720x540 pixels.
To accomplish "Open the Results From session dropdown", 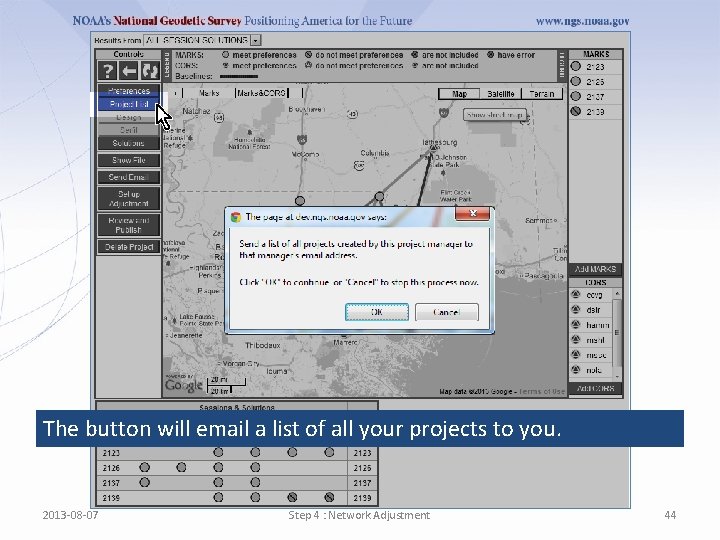I will pyautogui.click(x=256, y=40).
